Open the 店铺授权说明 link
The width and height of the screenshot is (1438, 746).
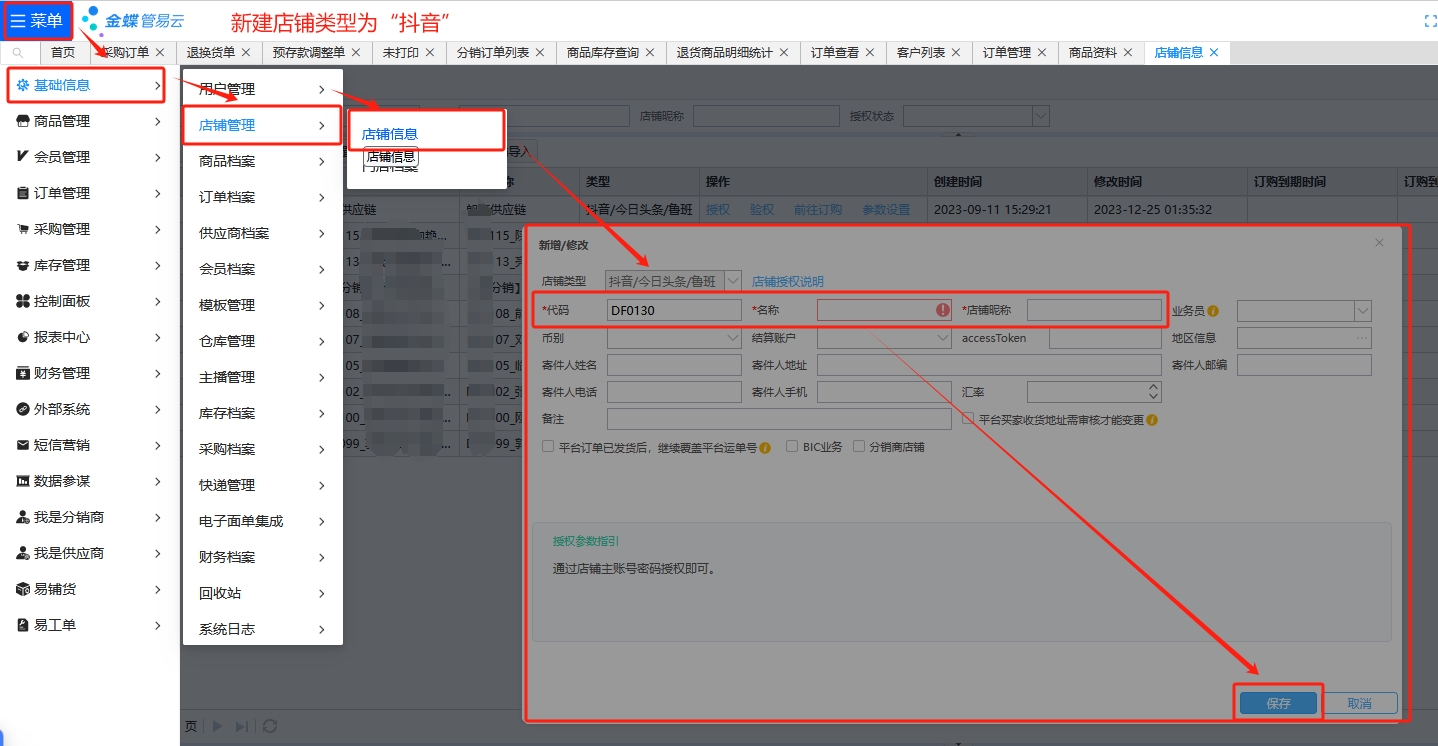click(x=788, y=282)
